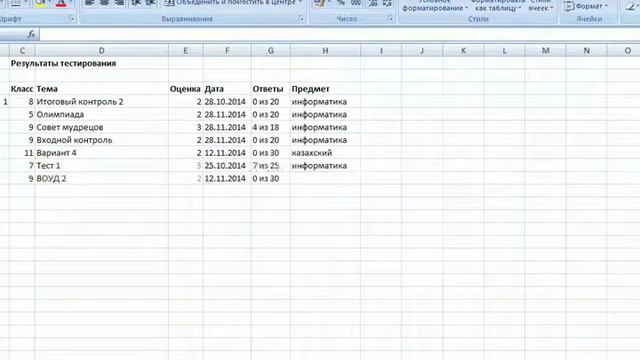Apply center alignment to cell text
640x360 pixels.
(104, 3)
